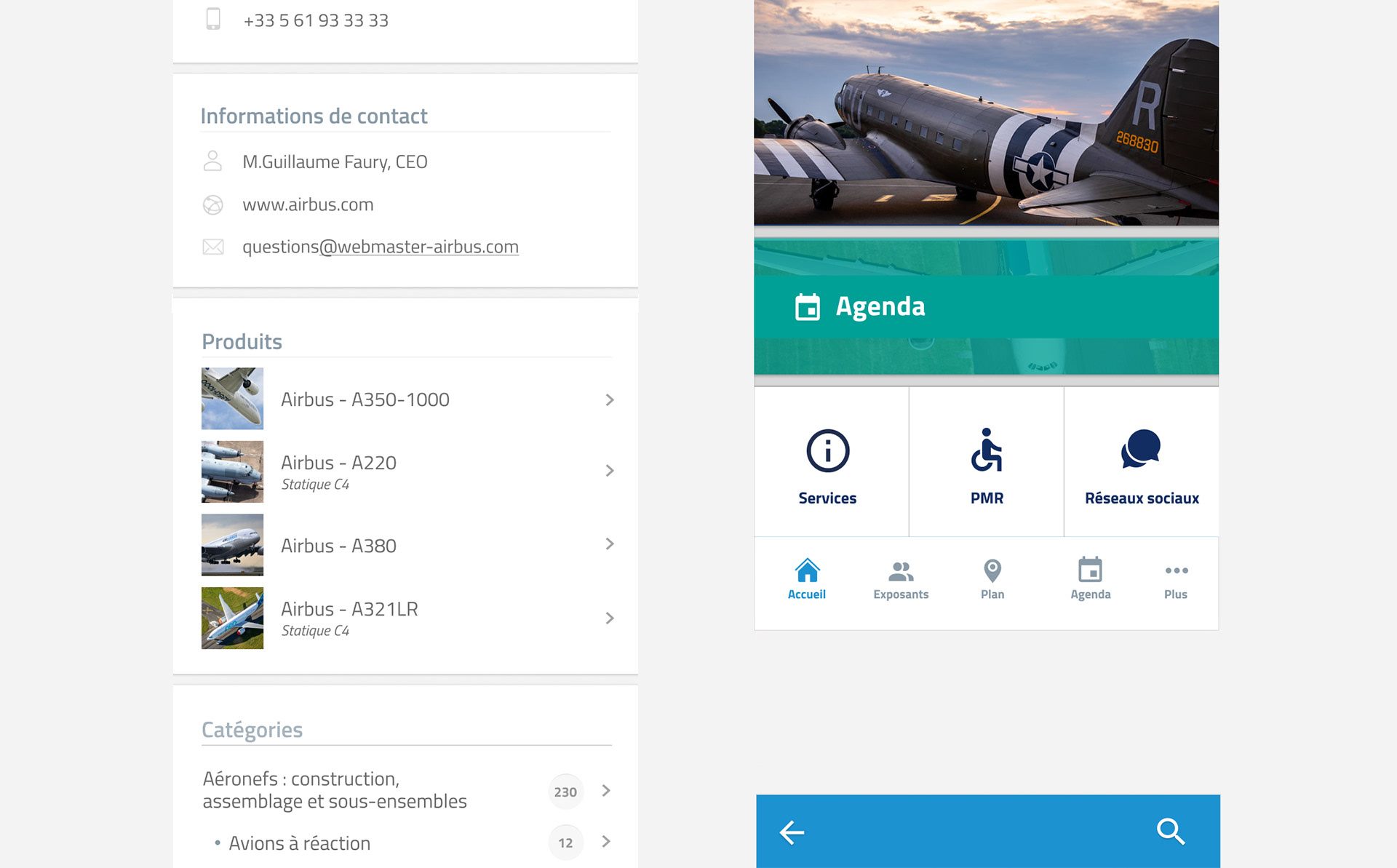Expand Airbus - A380 chevron

[610, 544]
